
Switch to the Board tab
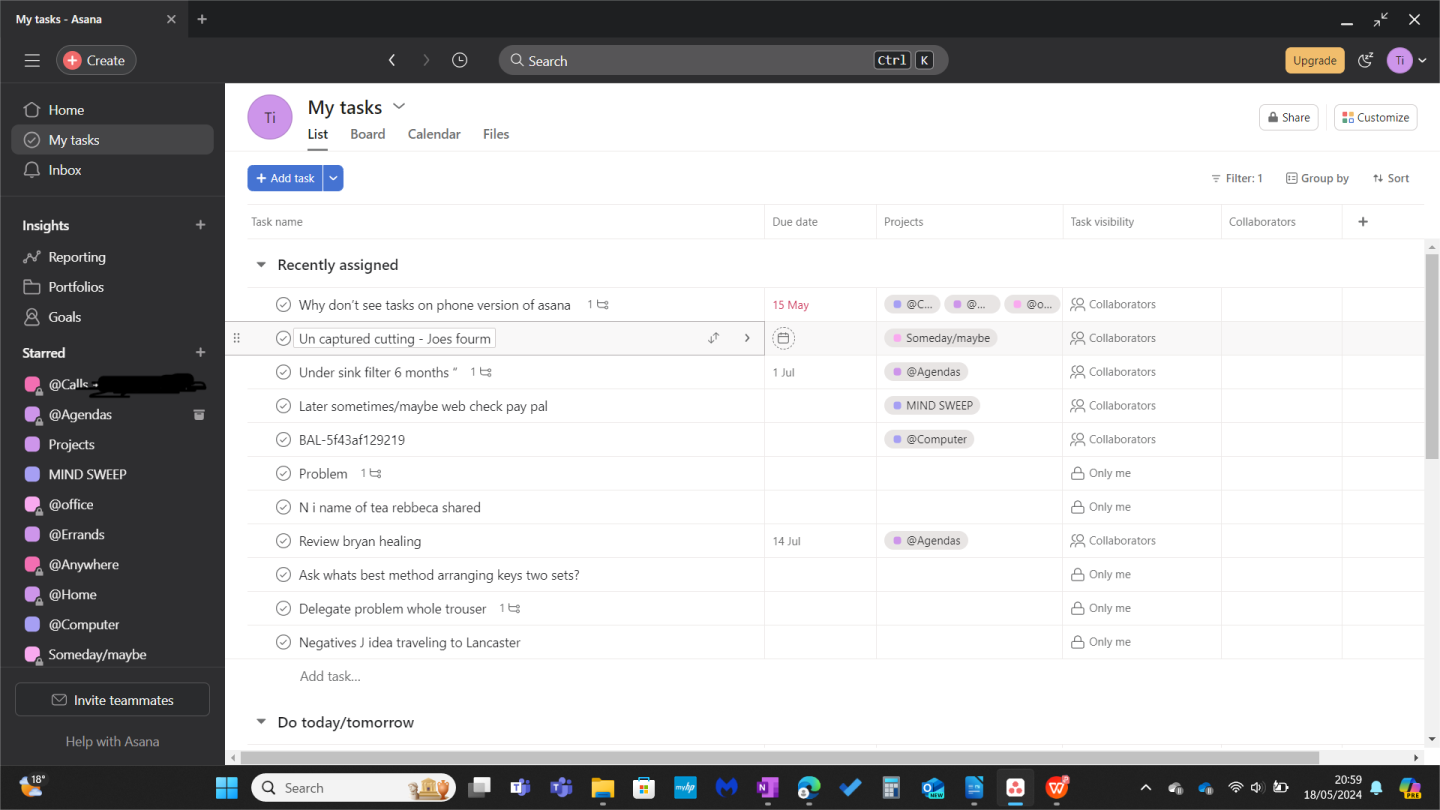coord(367,134)
